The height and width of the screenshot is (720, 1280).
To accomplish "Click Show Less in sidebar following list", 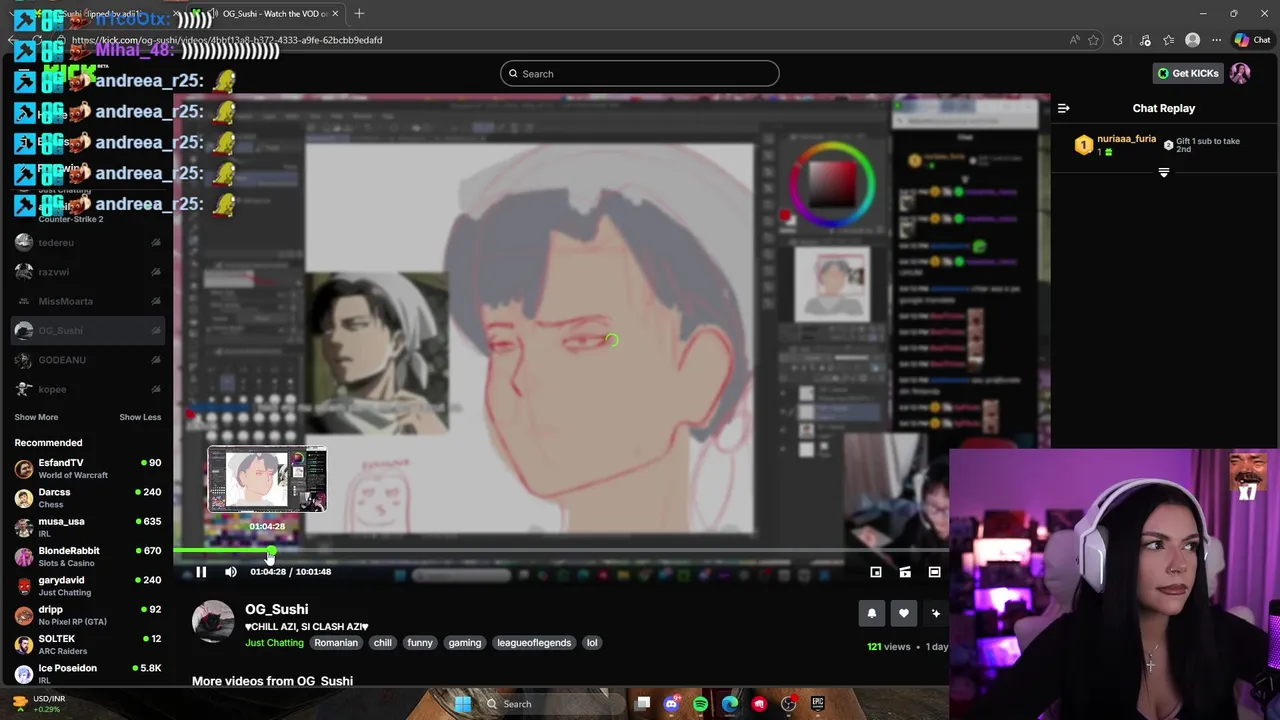I will pyautogui.click(x=140, y=417).
